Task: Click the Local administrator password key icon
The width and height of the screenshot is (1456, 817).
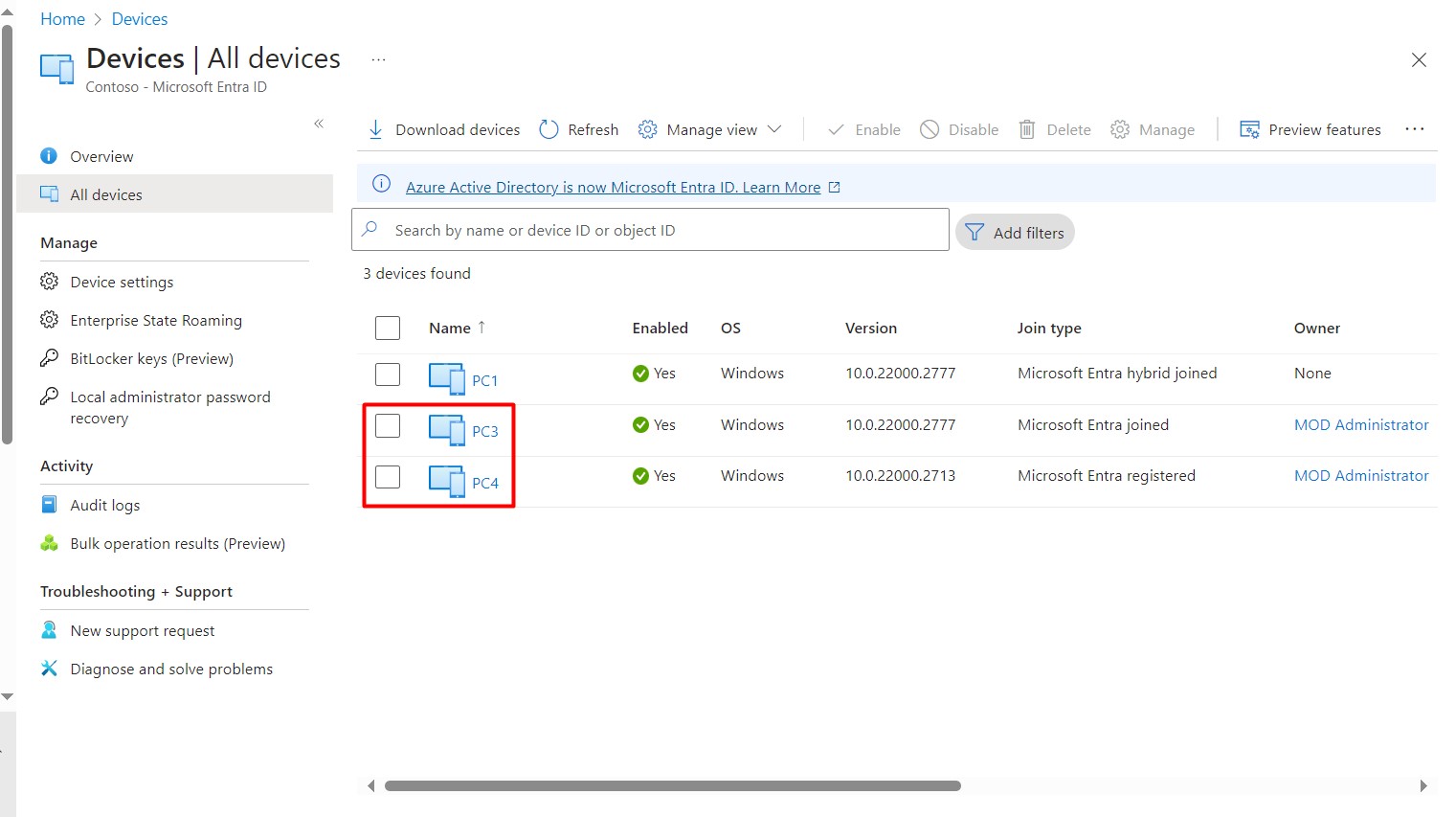Action: [49, 396]
